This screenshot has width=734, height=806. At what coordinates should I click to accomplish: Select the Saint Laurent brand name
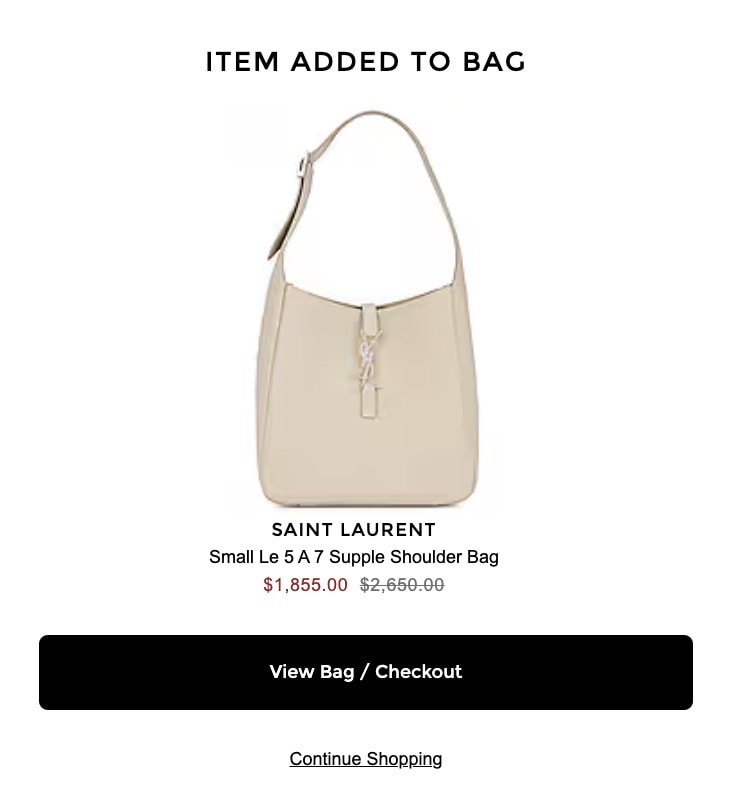click(x=354, y=529)
